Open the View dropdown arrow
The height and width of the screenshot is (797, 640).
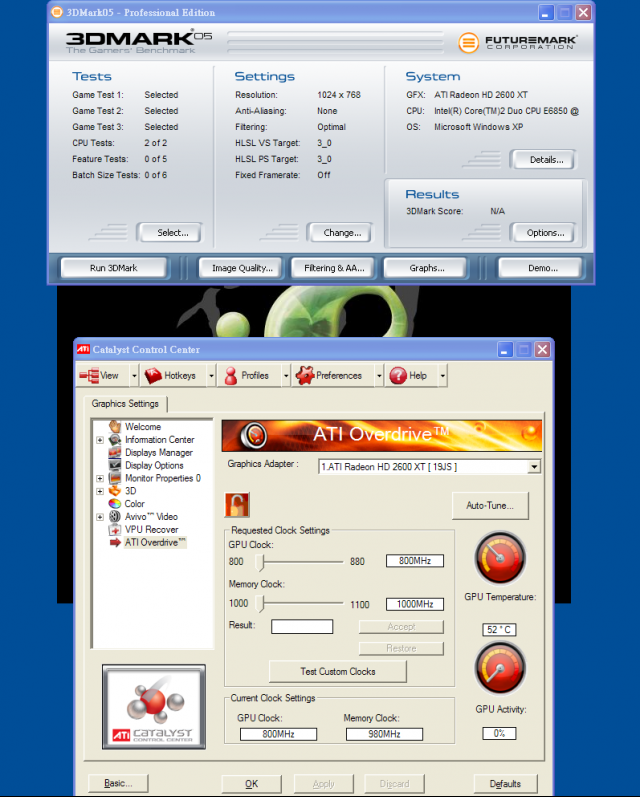point(134,376)
